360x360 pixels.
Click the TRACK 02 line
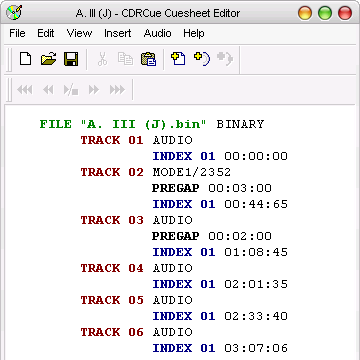pos(156,172)
